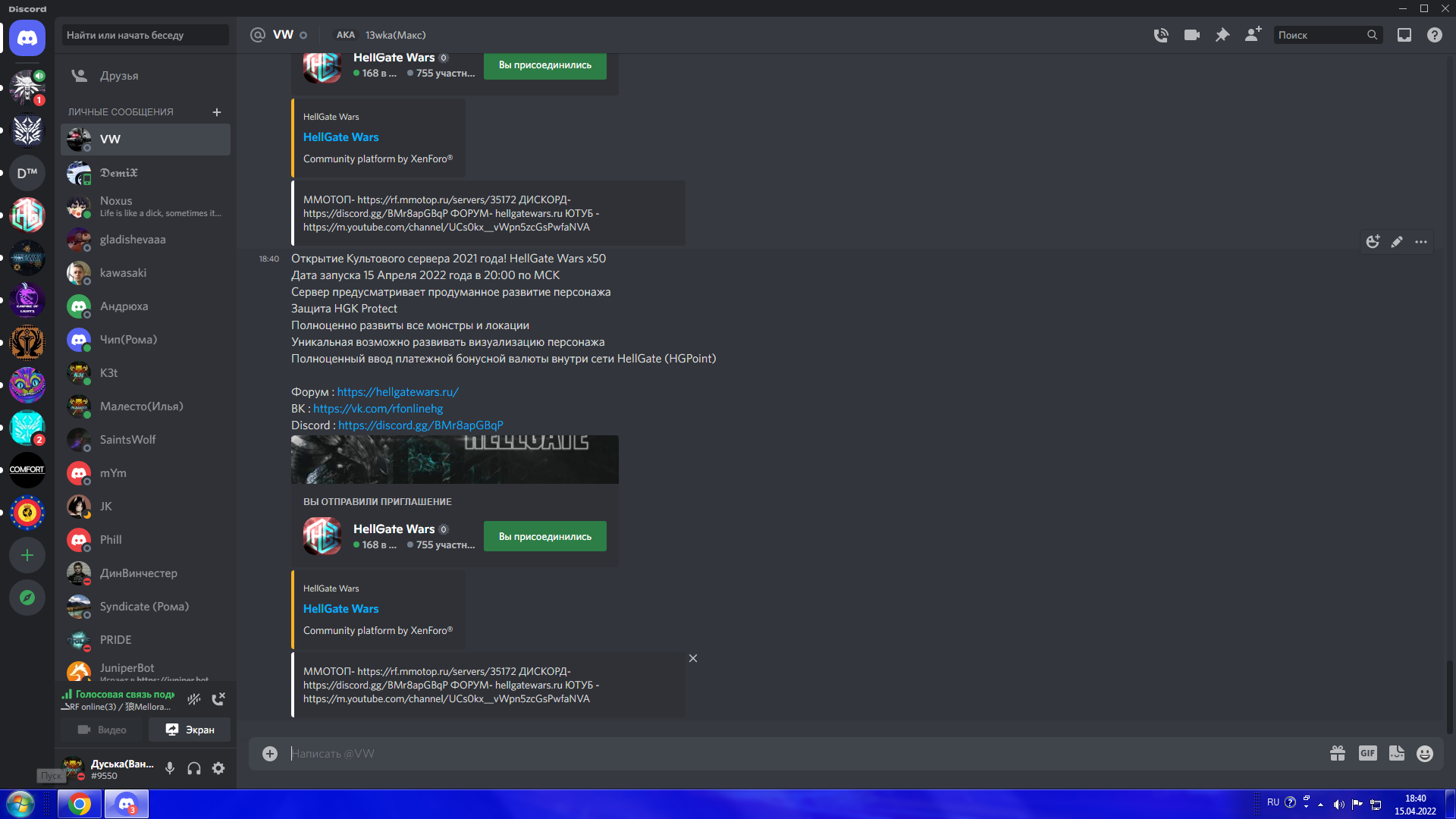Open conversation with ДинВинчестер
Screen dimensions: 1456x819
pos(146,573)
